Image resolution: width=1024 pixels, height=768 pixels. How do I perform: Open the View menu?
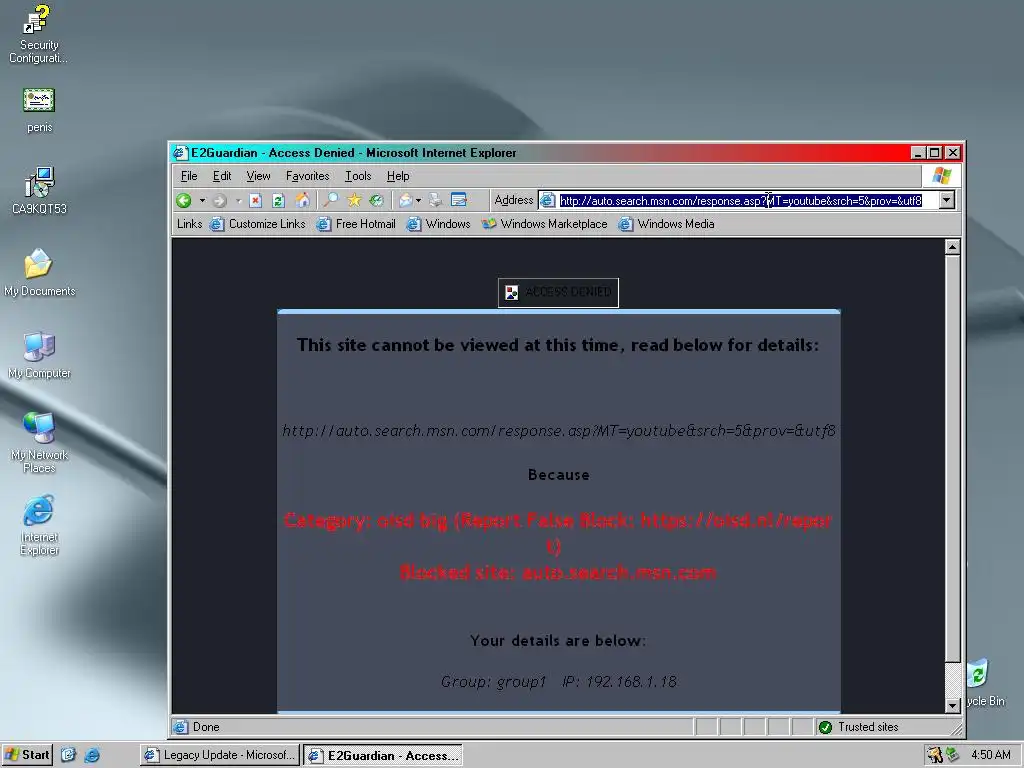click(259, 176)
